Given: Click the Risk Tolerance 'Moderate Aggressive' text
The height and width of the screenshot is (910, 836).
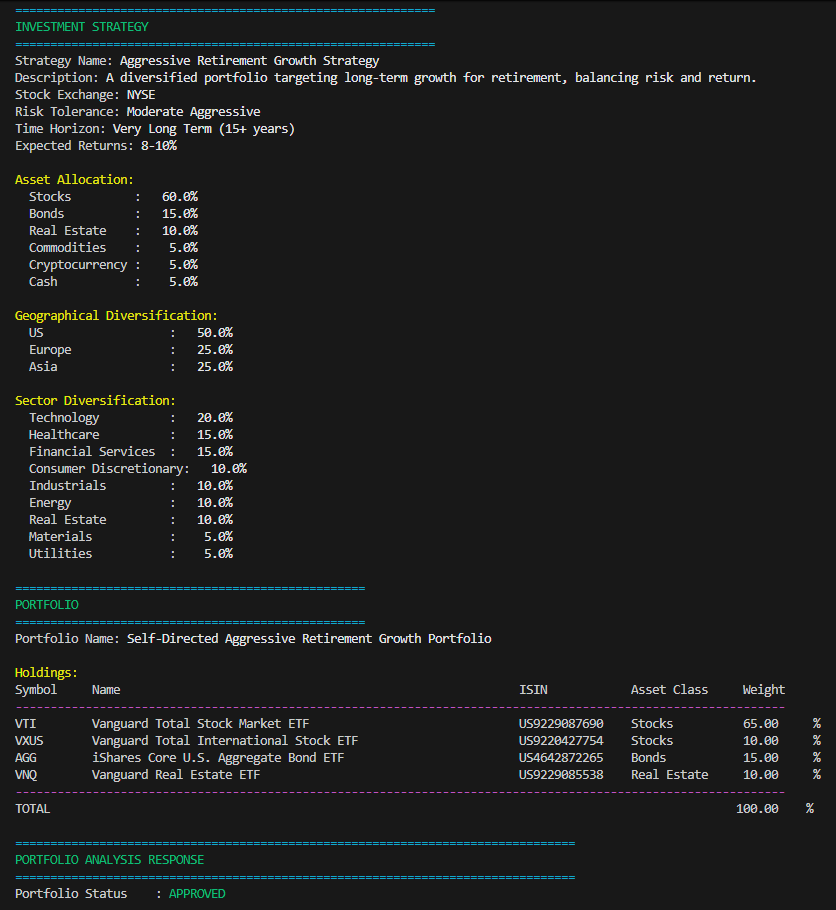Looking at the screenshot, I should point(193,112).
